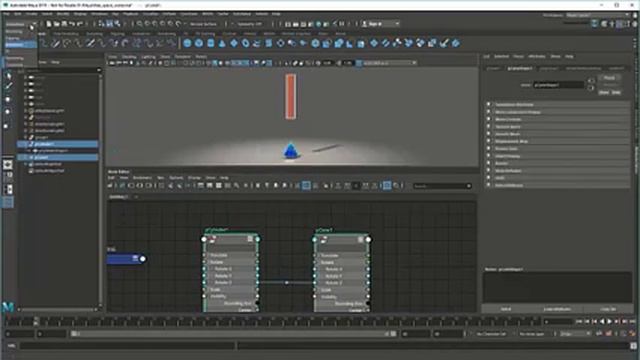Screen dimensions: 640x360
Task: Expand Displacement Map section
Action: tap(558, 141)
